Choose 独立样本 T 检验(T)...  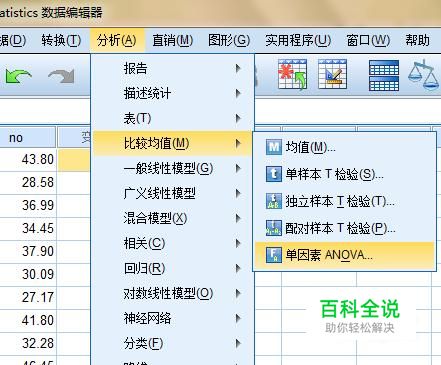344,201
